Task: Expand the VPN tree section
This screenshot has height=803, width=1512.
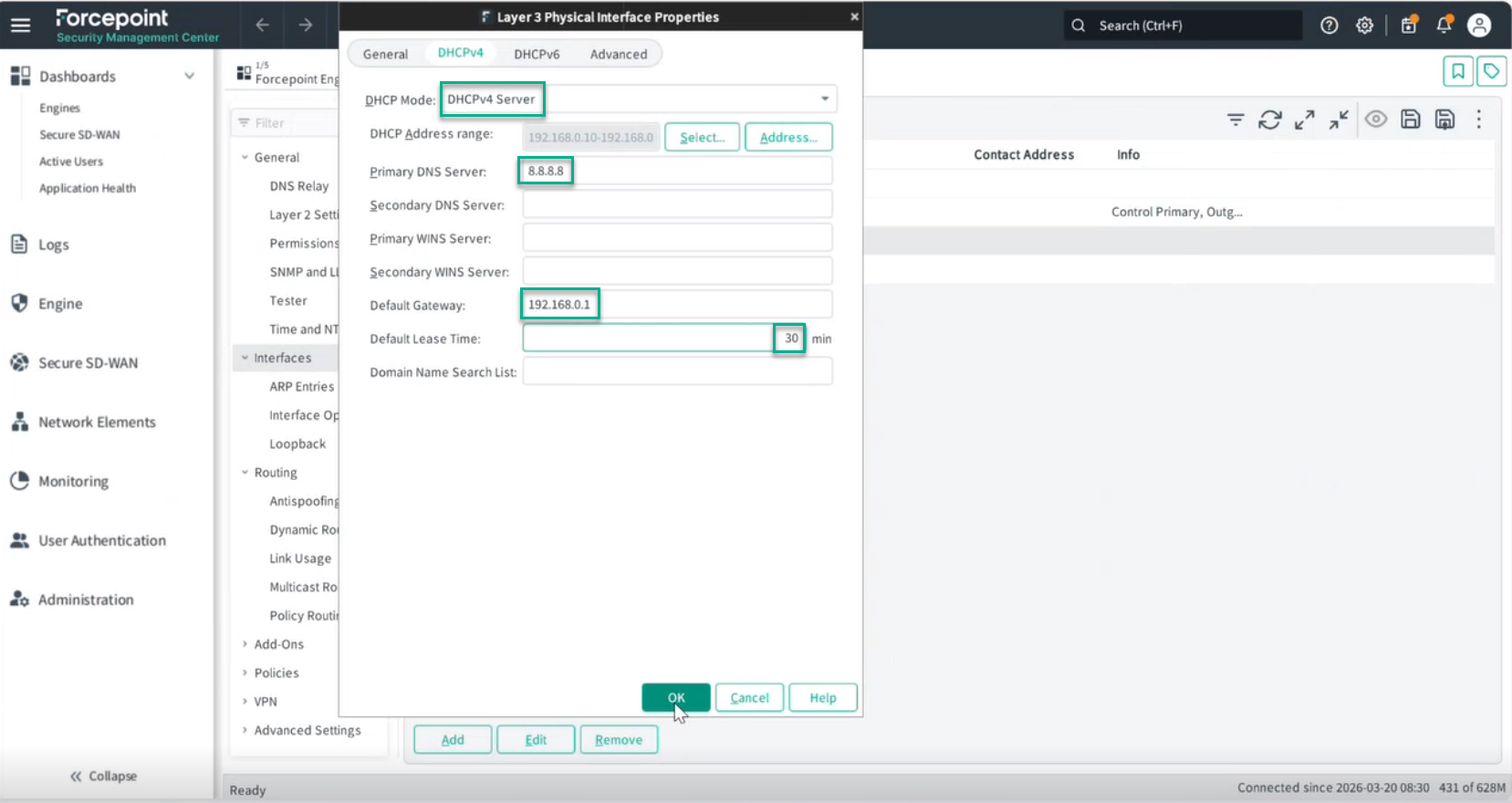Action: (245, 702)
